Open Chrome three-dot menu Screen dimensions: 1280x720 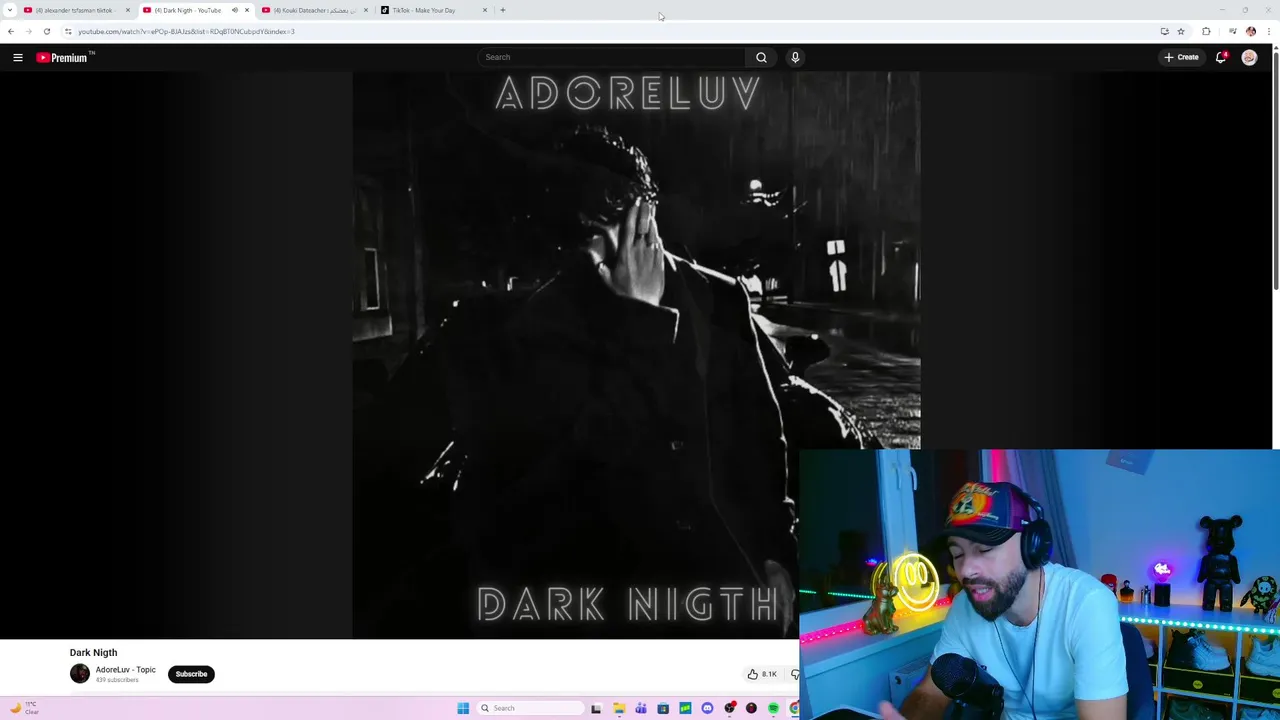pos(1268,31)
